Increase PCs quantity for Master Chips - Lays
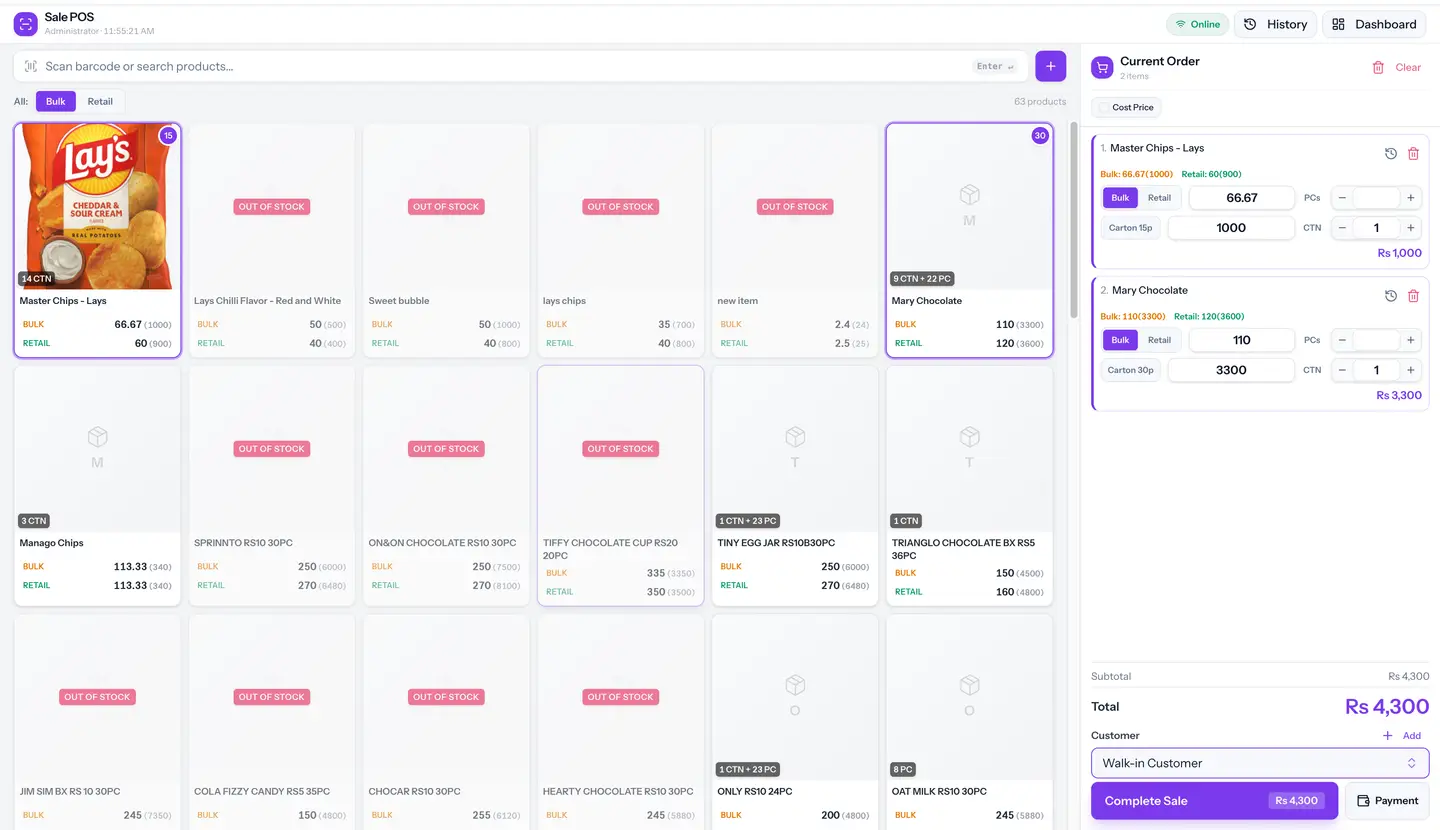Viewport: 1440px width, 830px height. (x=1411, y=198)
